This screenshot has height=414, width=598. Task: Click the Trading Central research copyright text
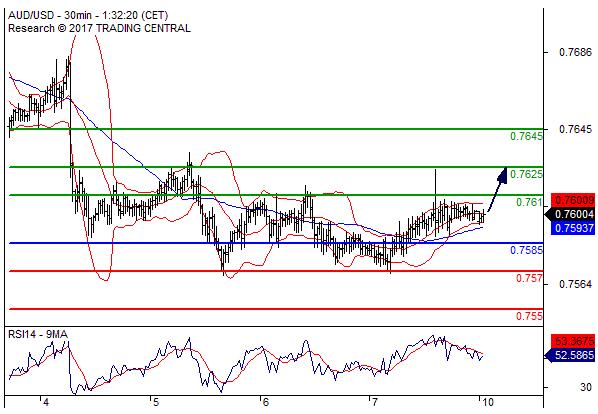[99, 28]
